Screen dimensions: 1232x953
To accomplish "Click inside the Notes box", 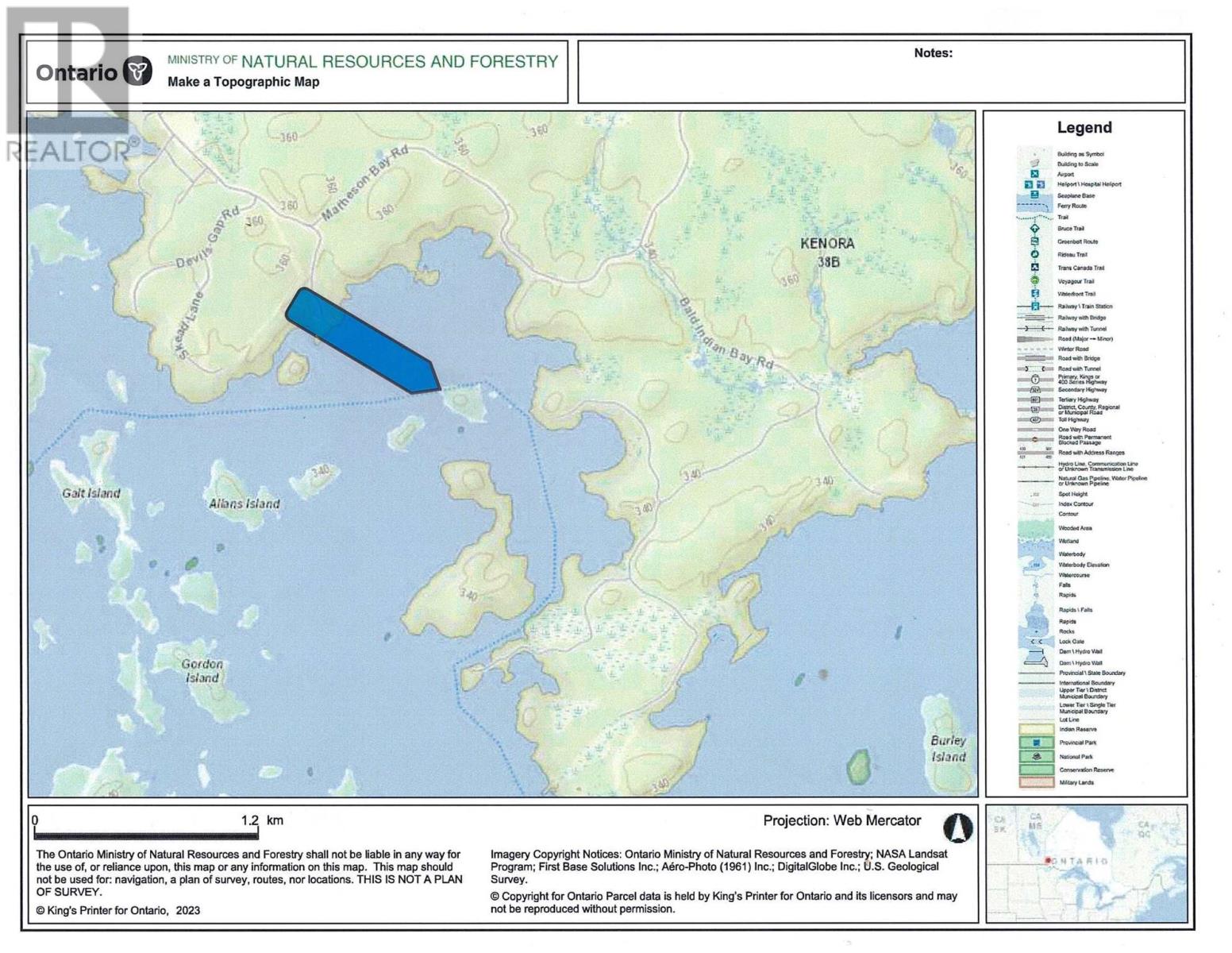I will pyautogui.click(x=881, y=72).
